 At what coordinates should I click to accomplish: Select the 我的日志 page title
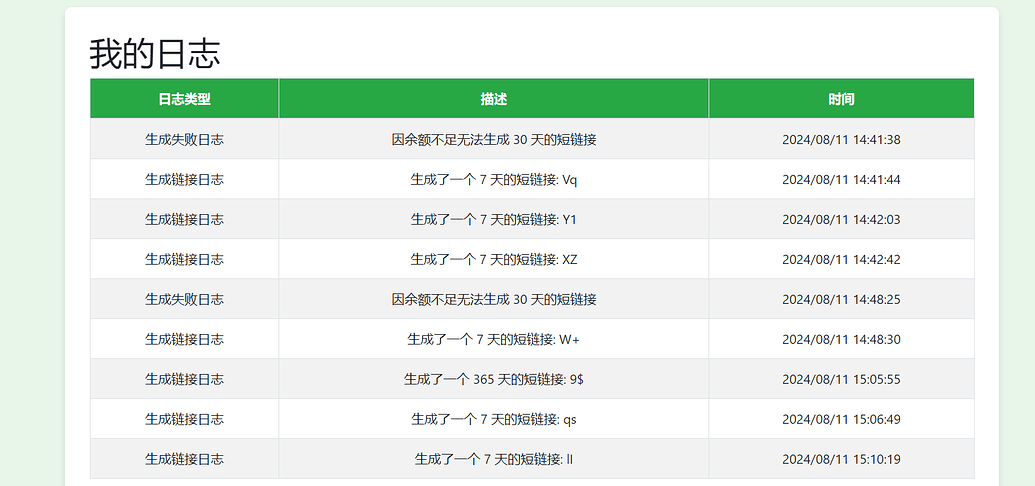155,53
